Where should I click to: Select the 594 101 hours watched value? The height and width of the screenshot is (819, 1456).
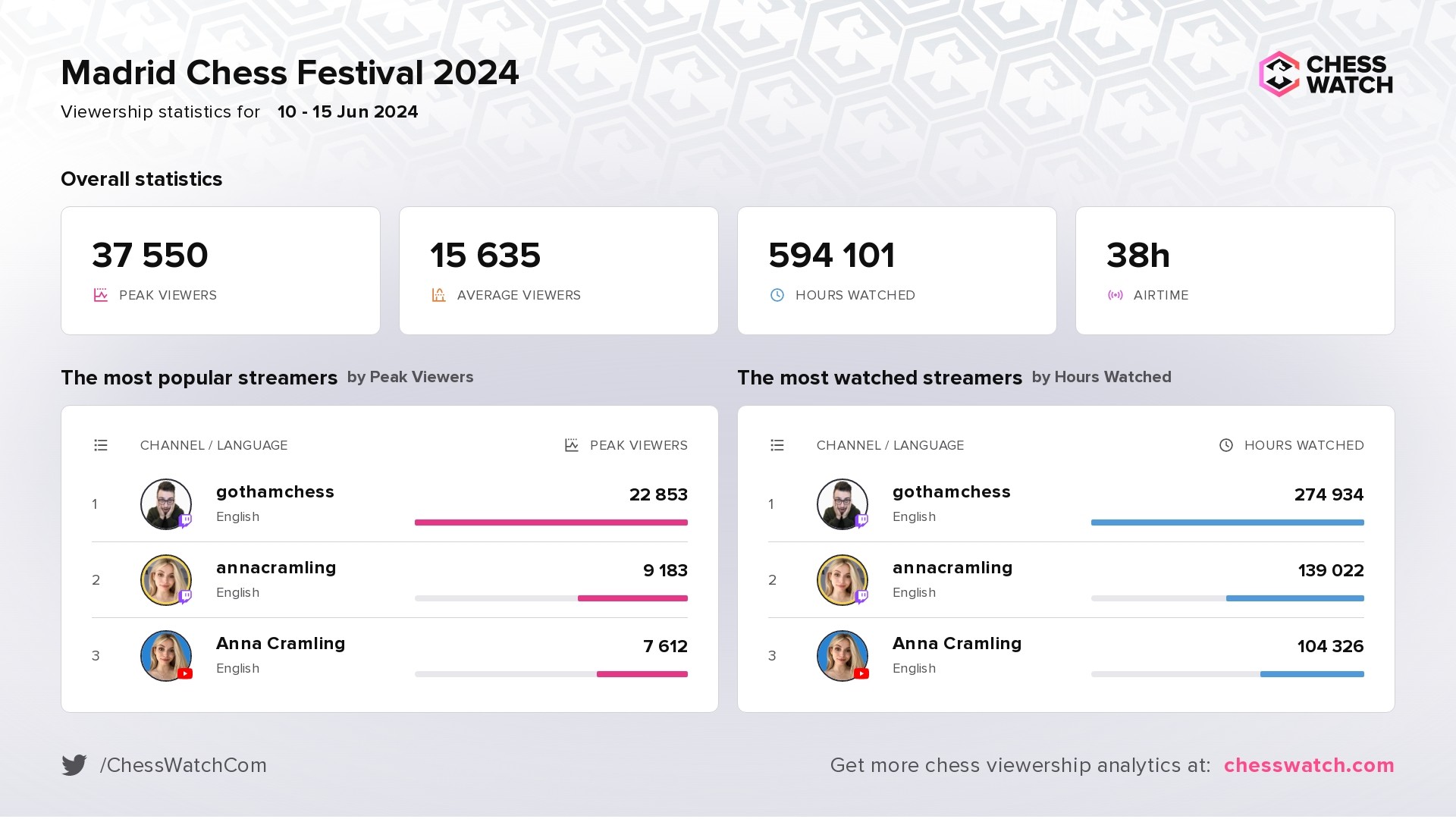click(x=832, y=256)
